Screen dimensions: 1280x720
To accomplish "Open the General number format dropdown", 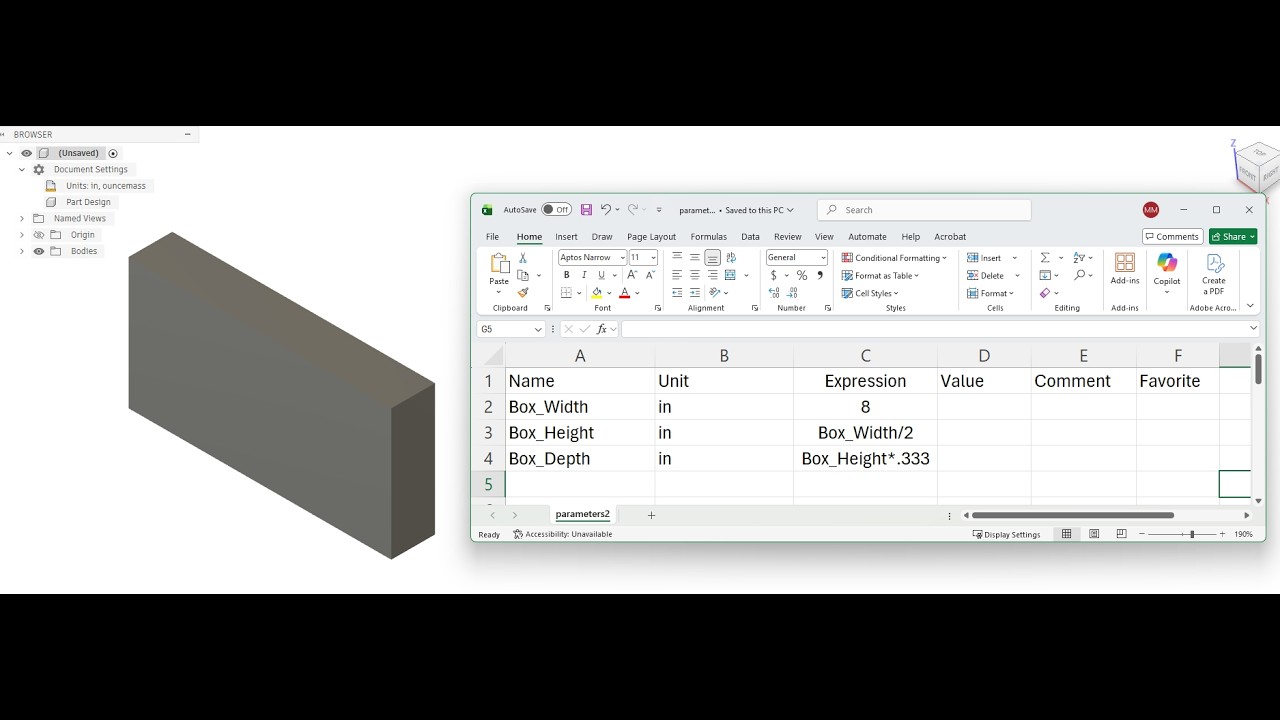I will 824,258.
